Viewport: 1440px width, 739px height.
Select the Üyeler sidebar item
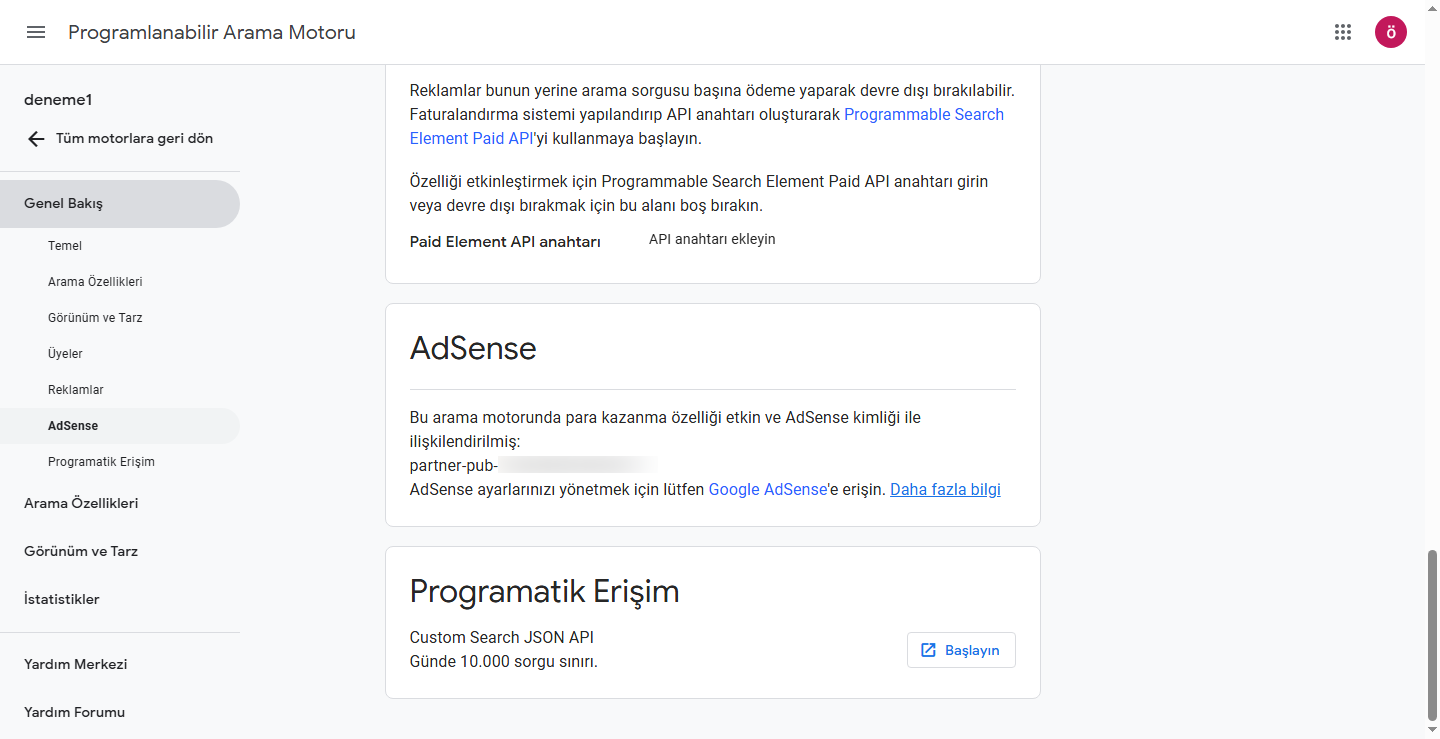(x=65, y=354)
